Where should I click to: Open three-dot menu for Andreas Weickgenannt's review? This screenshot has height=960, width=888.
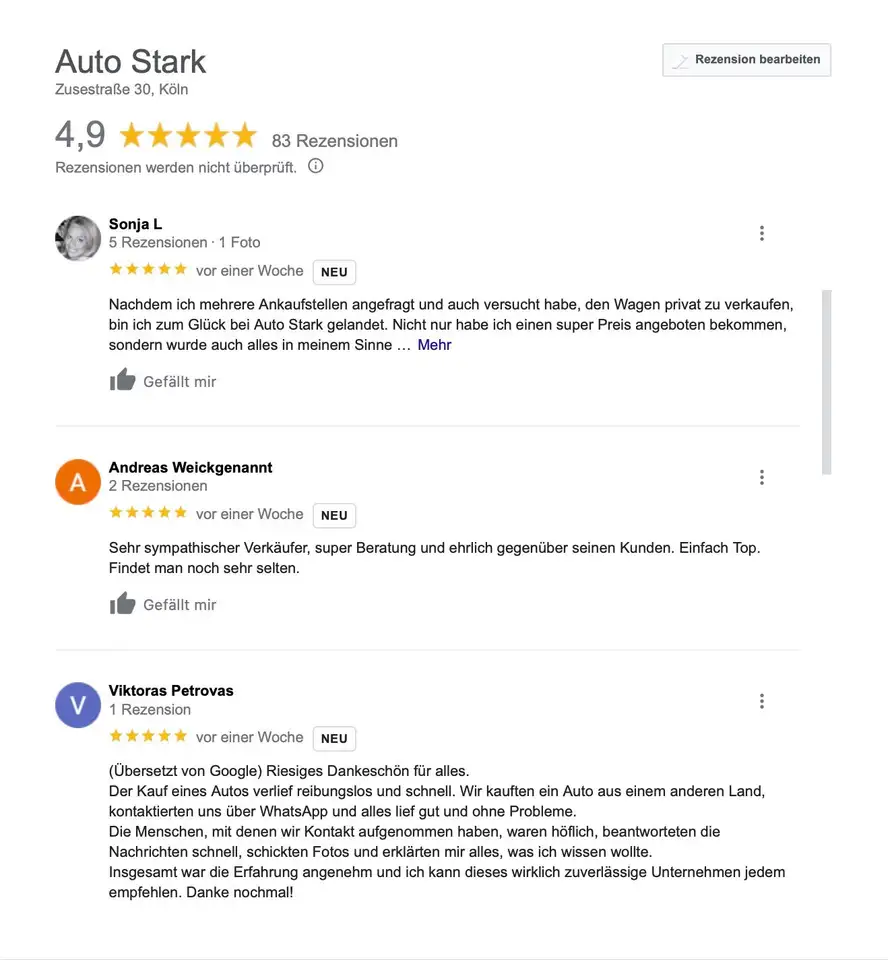[x=762, y=478]
